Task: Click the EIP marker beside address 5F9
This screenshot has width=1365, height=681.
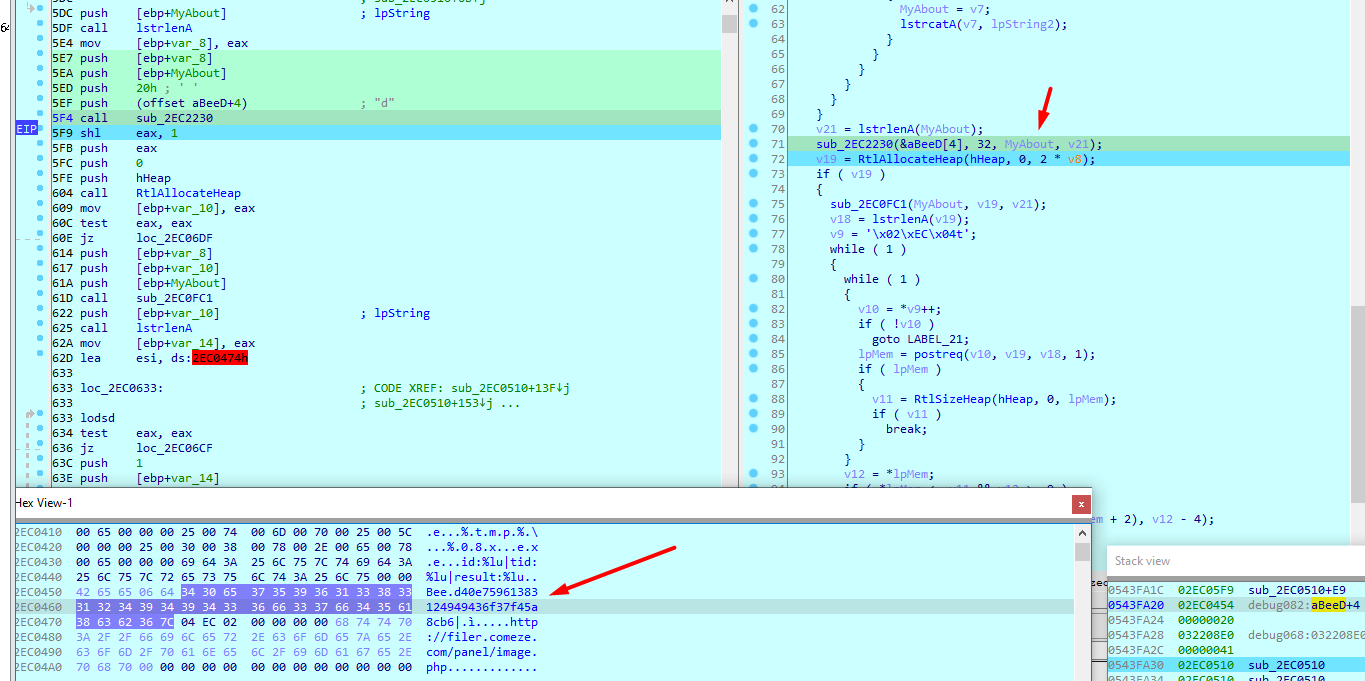Action: (26, 129)
